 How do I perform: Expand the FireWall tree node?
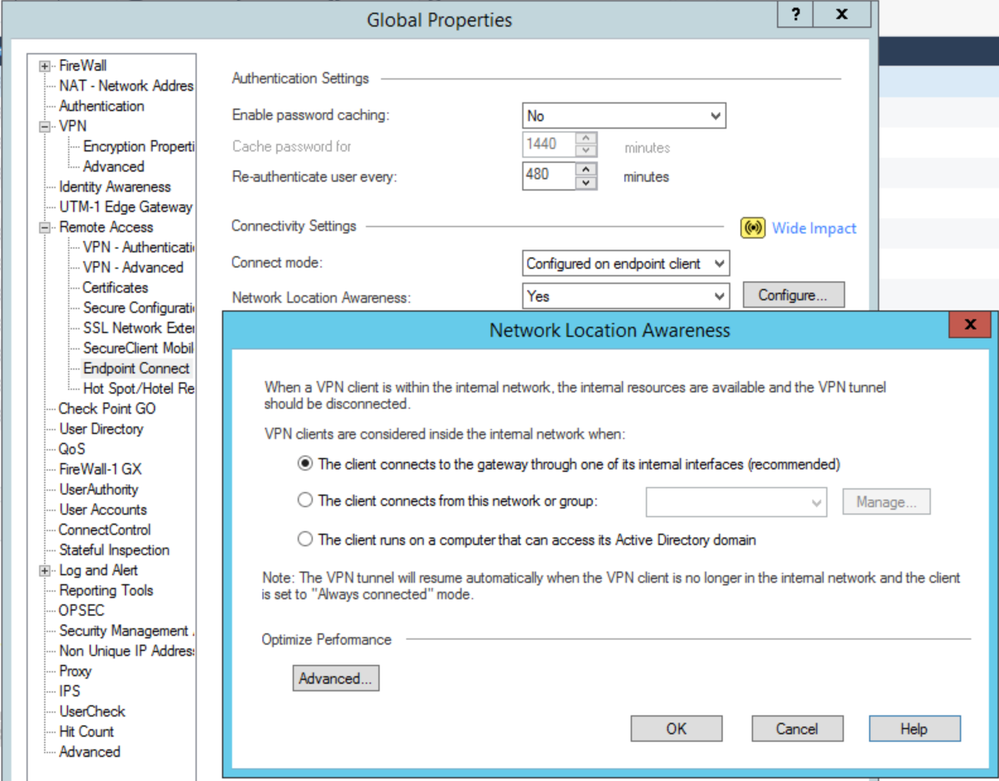(x=45, y=66)
